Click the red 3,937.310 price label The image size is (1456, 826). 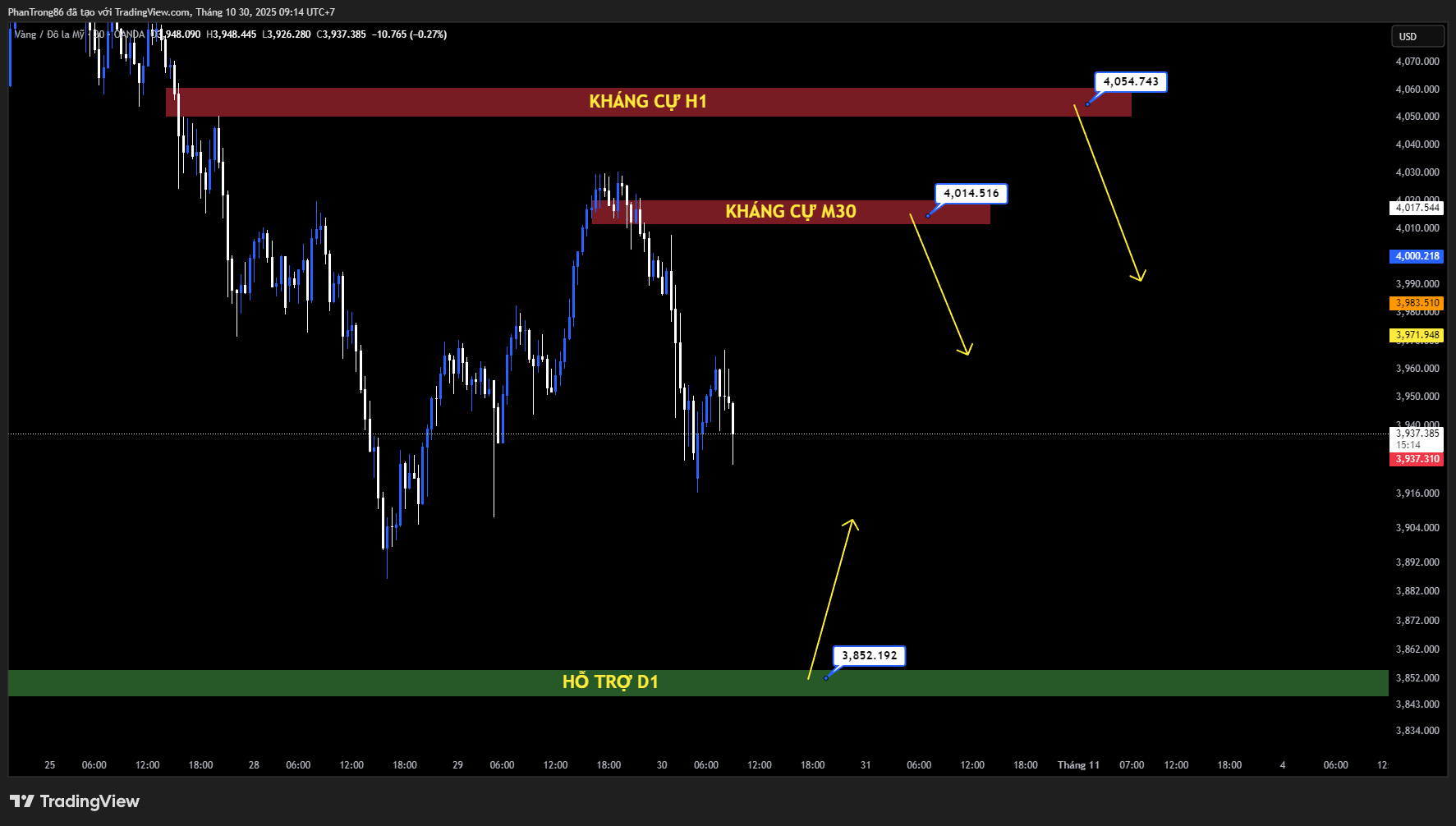pos(1417,459)
